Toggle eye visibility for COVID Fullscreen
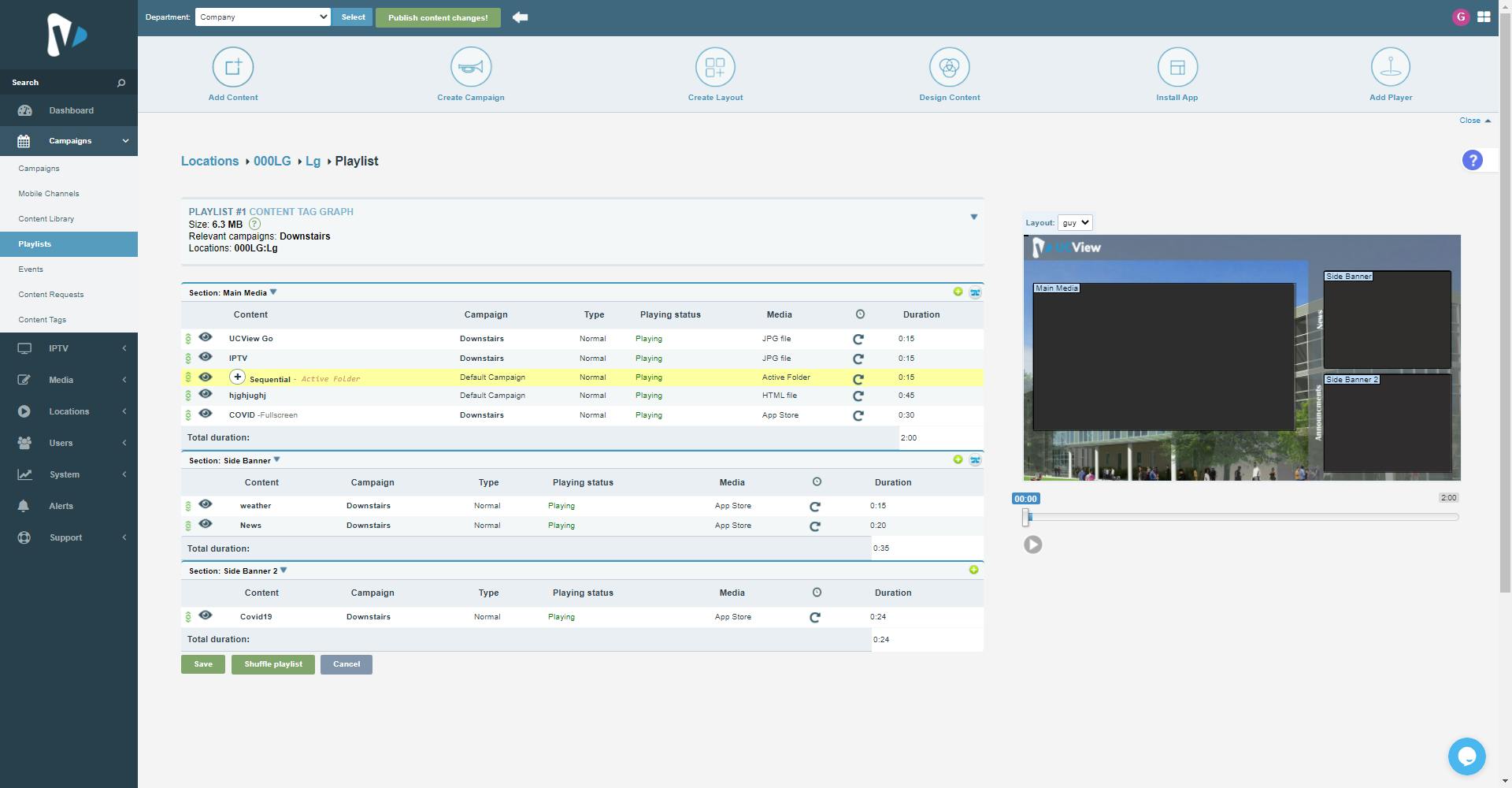Screen dimensions: 1512x788 click(x=206, y=413)
